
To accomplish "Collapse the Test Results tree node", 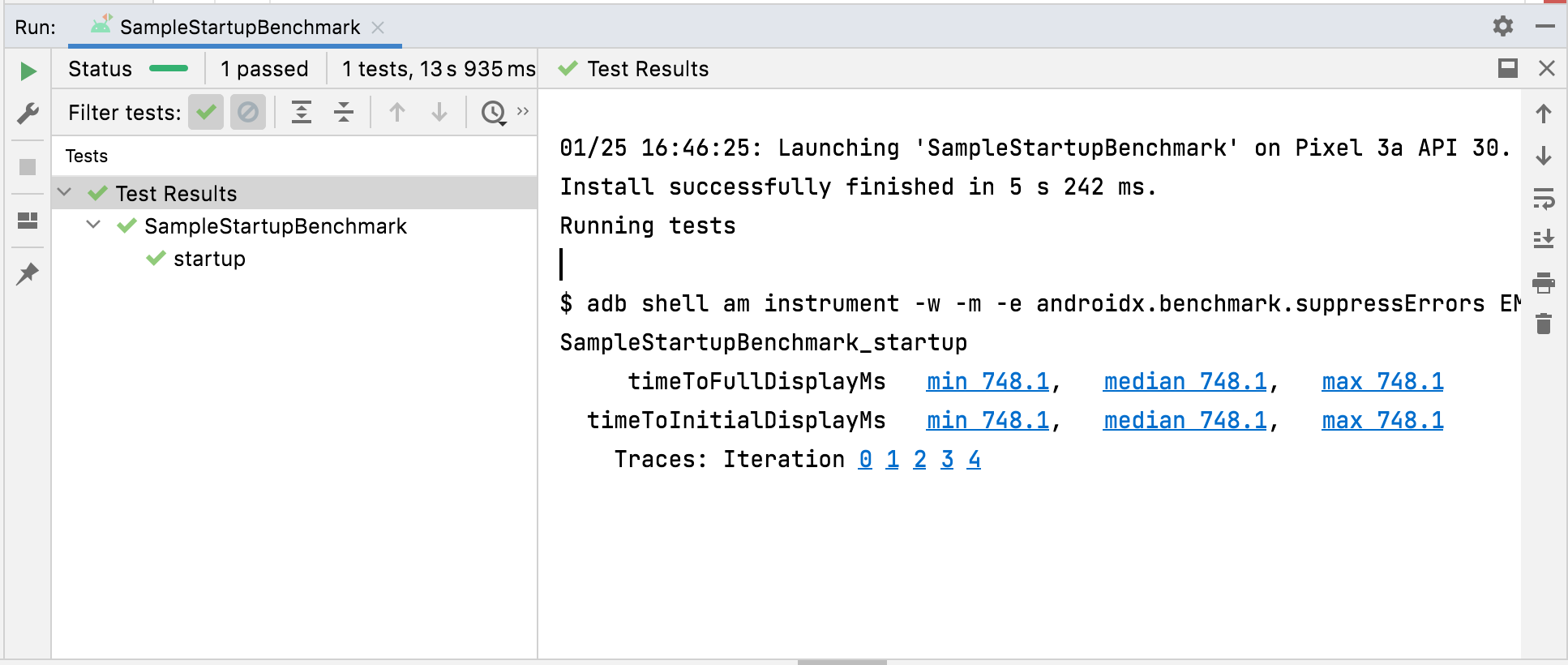I will [65, 193].
